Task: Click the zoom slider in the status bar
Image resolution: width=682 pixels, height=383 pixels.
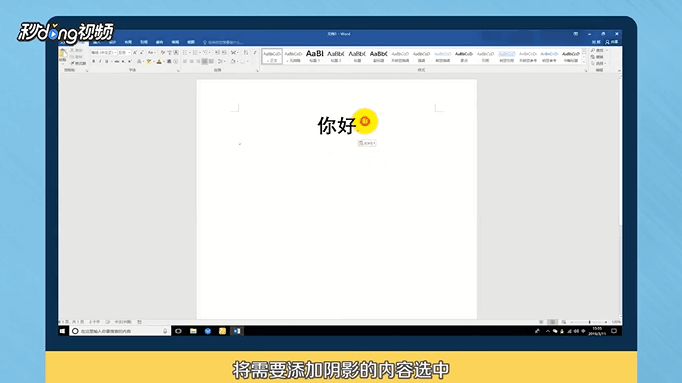Action: click(x=589, y=322)
